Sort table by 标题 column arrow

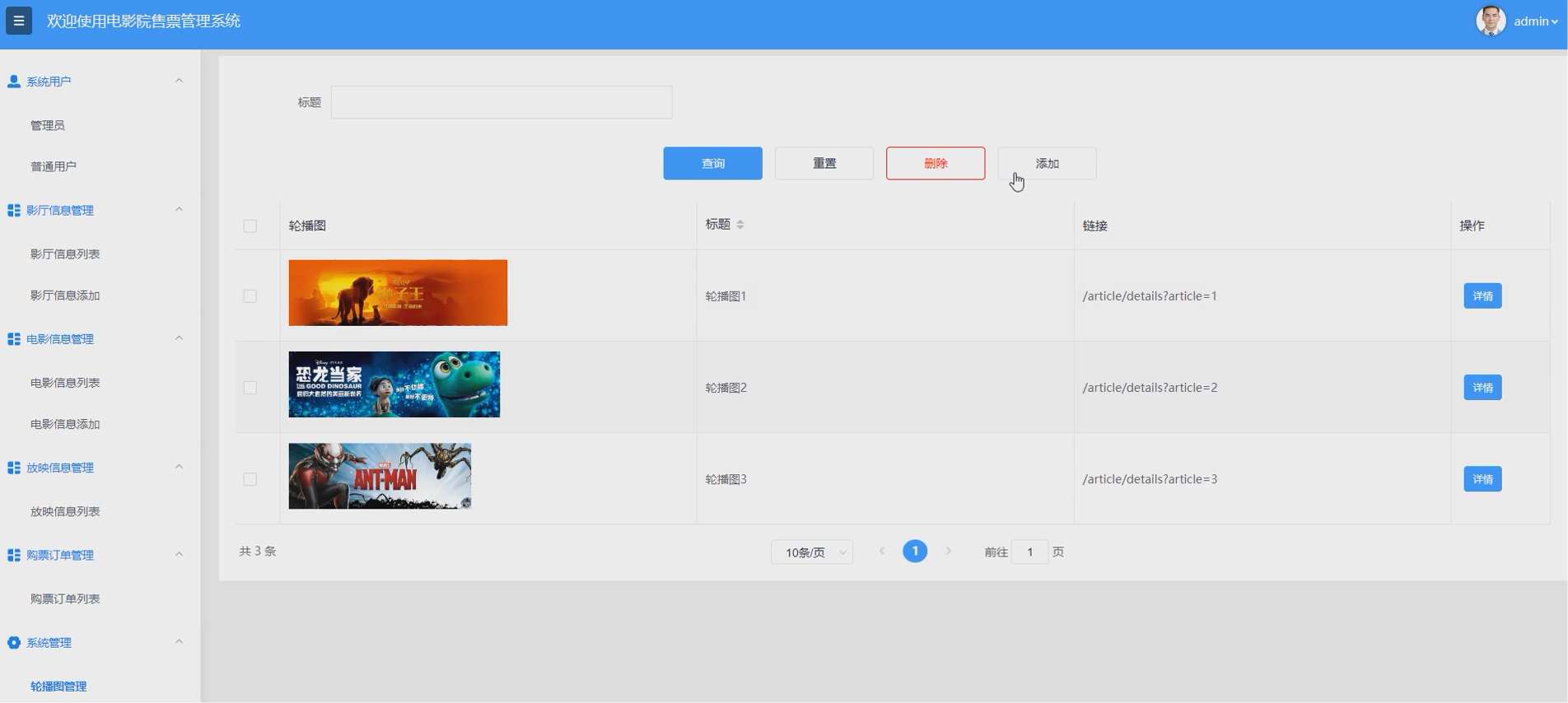(740, 225)
